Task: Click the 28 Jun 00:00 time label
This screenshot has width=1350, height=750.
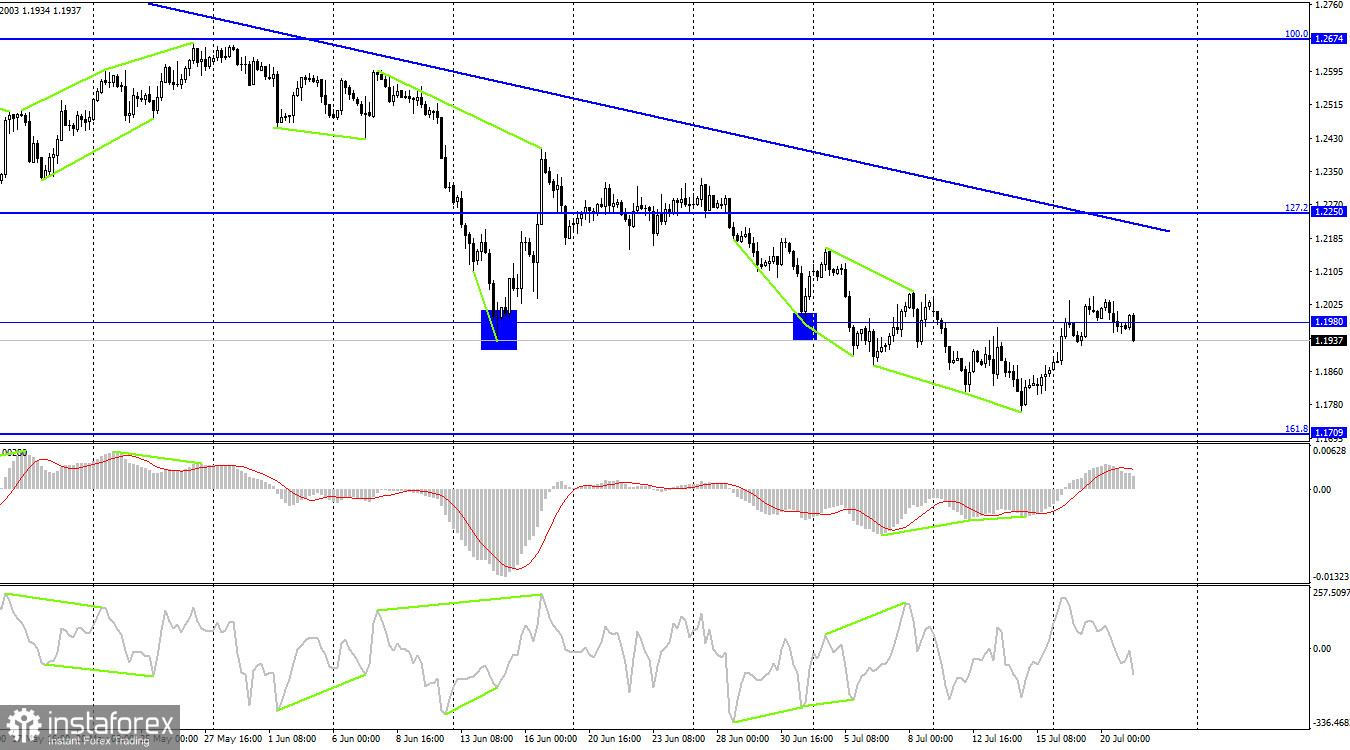Action: pos(745,739)
